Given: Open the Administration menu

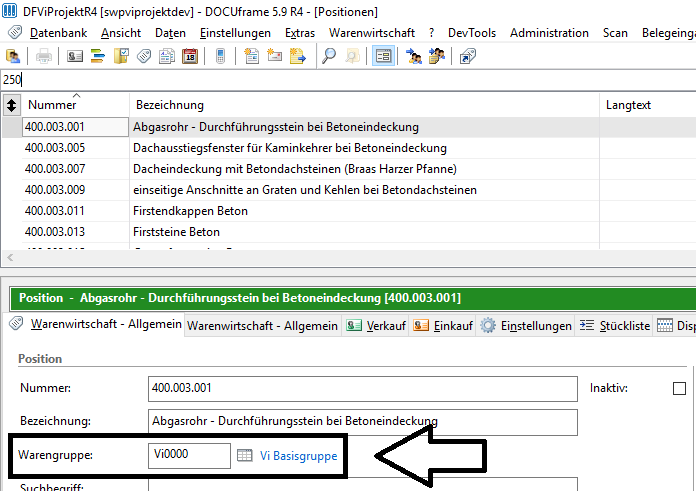Looking at the screenshot, I should point(549,33).
